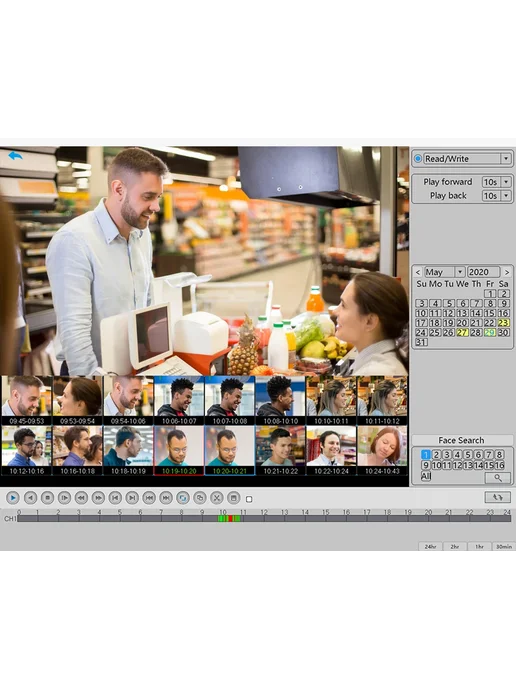Screen dimensions: 516x688
Task: Click the reverse play button
Action: click(30, 498)
